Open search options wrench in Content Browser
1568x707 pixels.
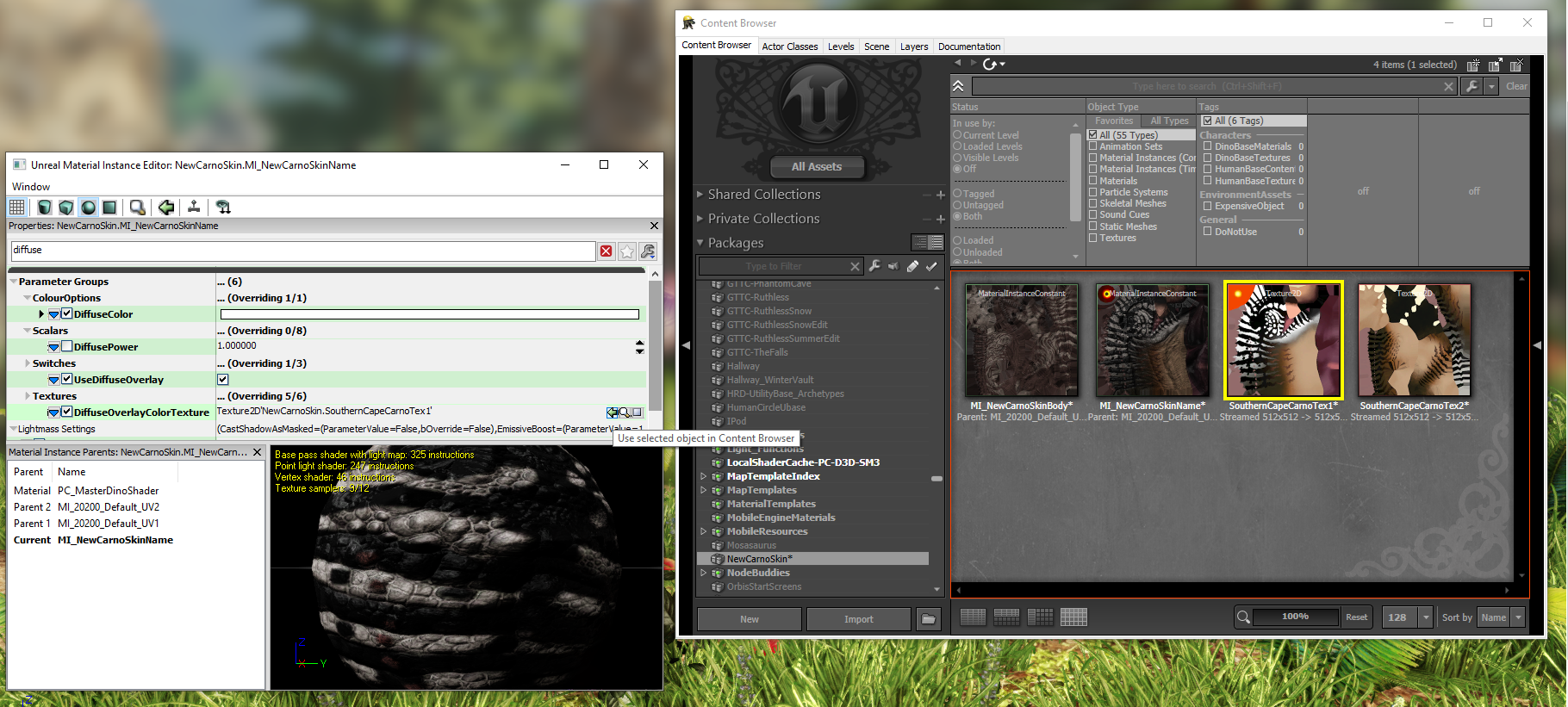pyautogui.click(x=1472, y=86)
